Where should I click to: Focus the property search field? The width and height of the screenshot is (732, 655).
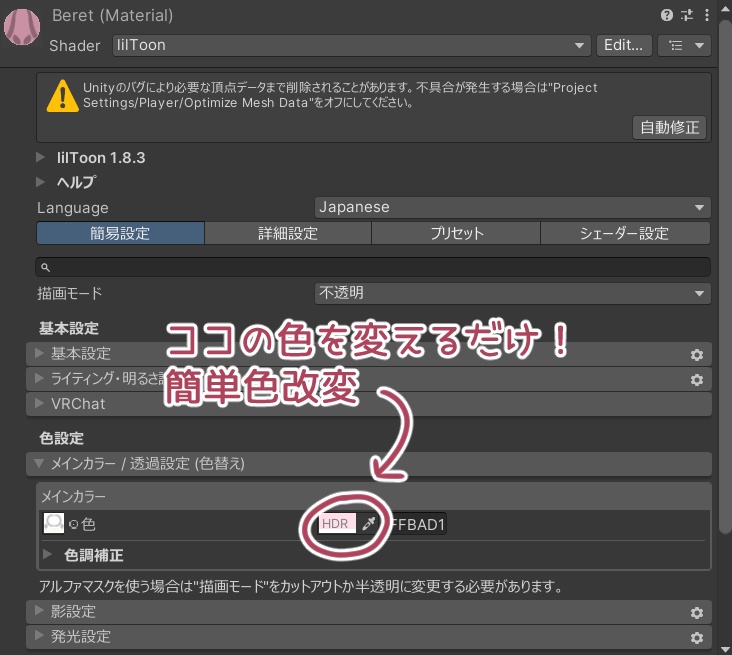[x=373, y=267]
